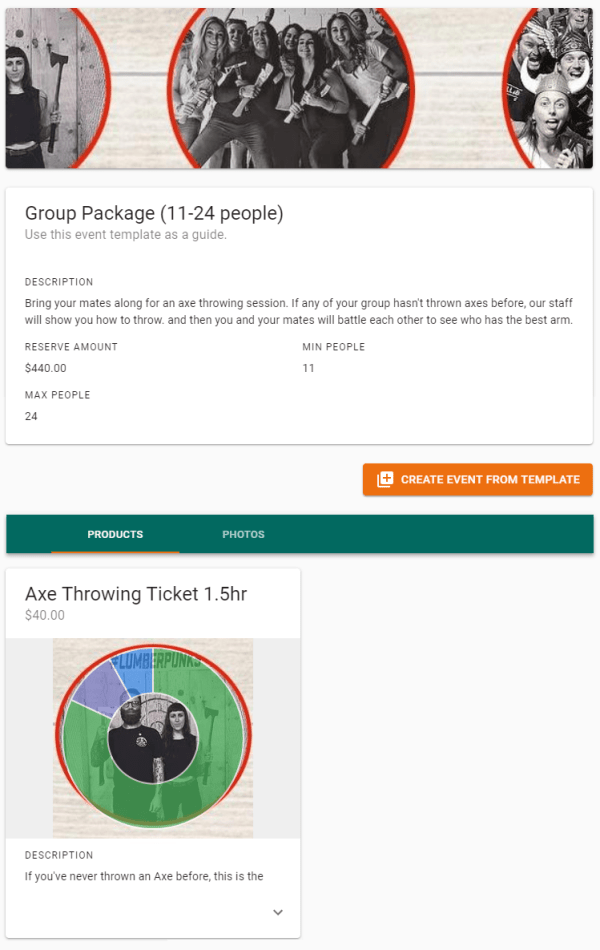Click the 'Use this event template as a guide' subtitle
The image size is (600, 950).
click(126, 235)
